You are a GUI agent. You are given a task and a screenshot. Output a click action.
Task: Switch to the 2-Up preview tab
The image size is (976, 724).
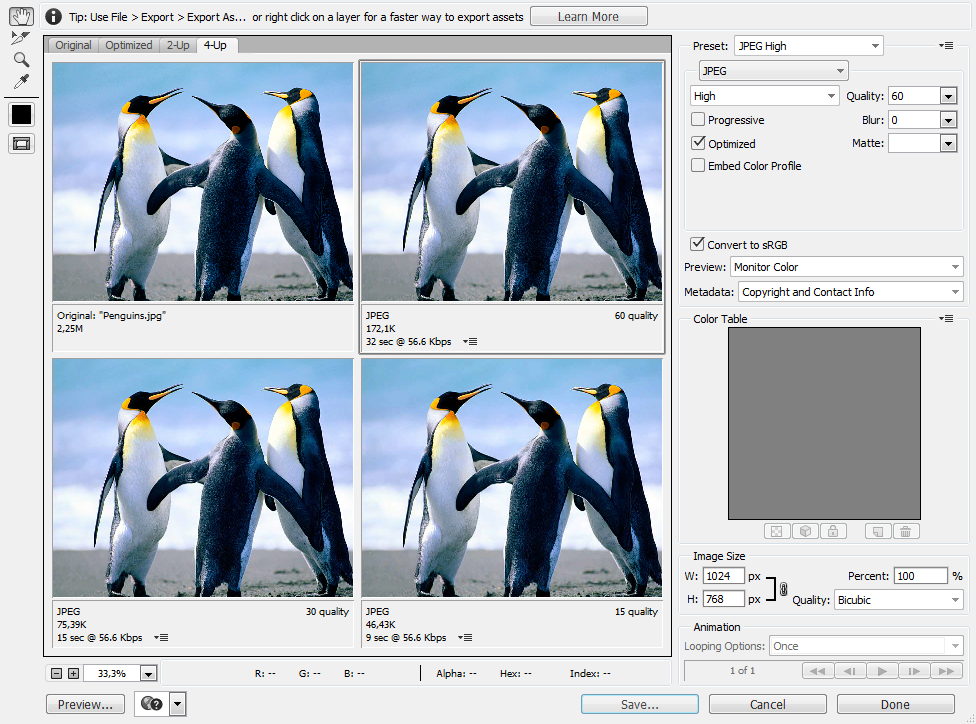[177, 45]
